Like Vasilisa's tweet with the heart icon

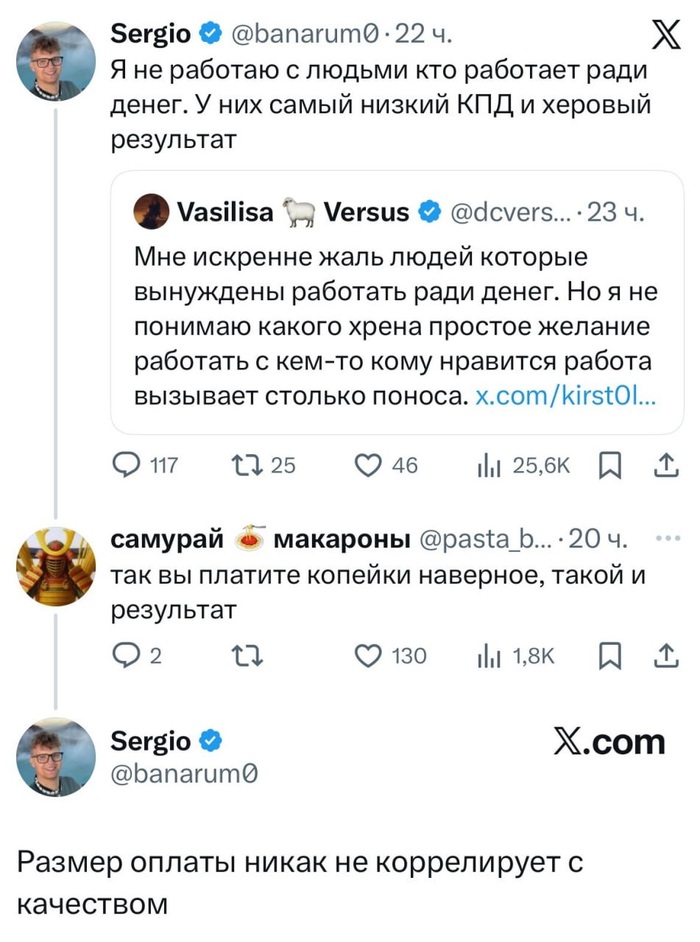[x=370, y=463]
